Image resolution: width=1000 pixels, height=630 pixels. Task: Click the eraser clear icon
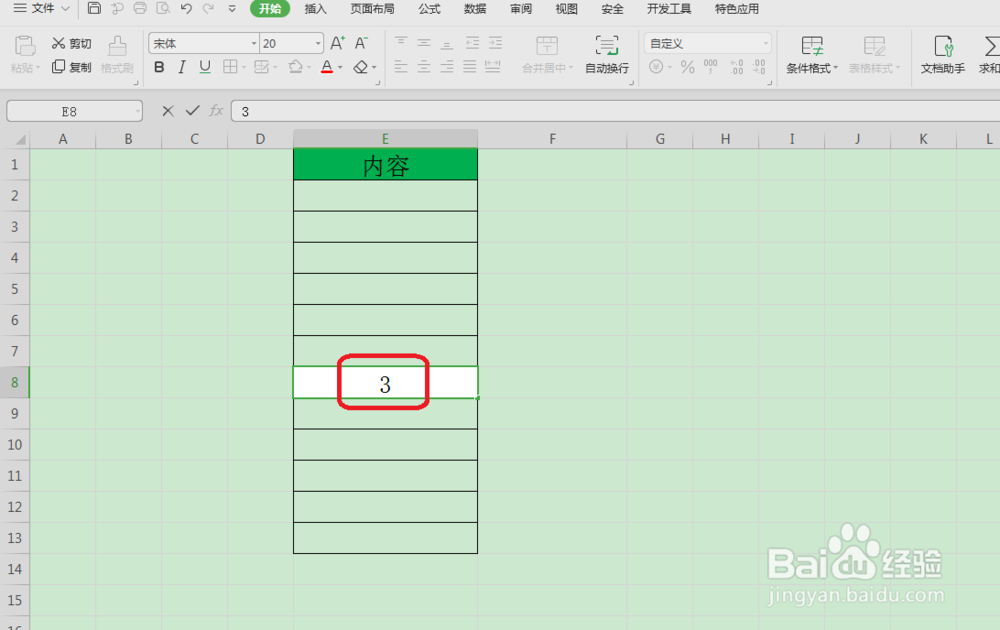(361, 67)
